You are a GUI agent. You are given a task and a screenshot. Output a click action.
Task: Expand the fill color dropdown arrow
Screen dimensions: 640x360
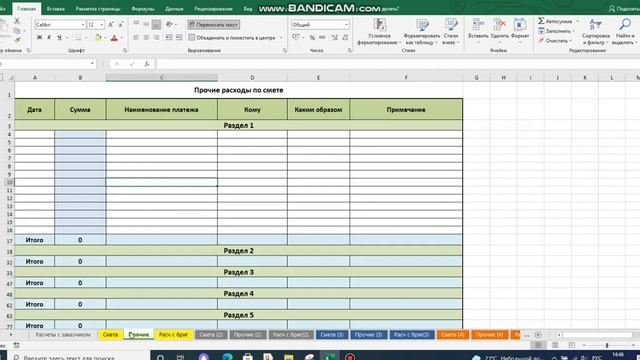point(105,38)
